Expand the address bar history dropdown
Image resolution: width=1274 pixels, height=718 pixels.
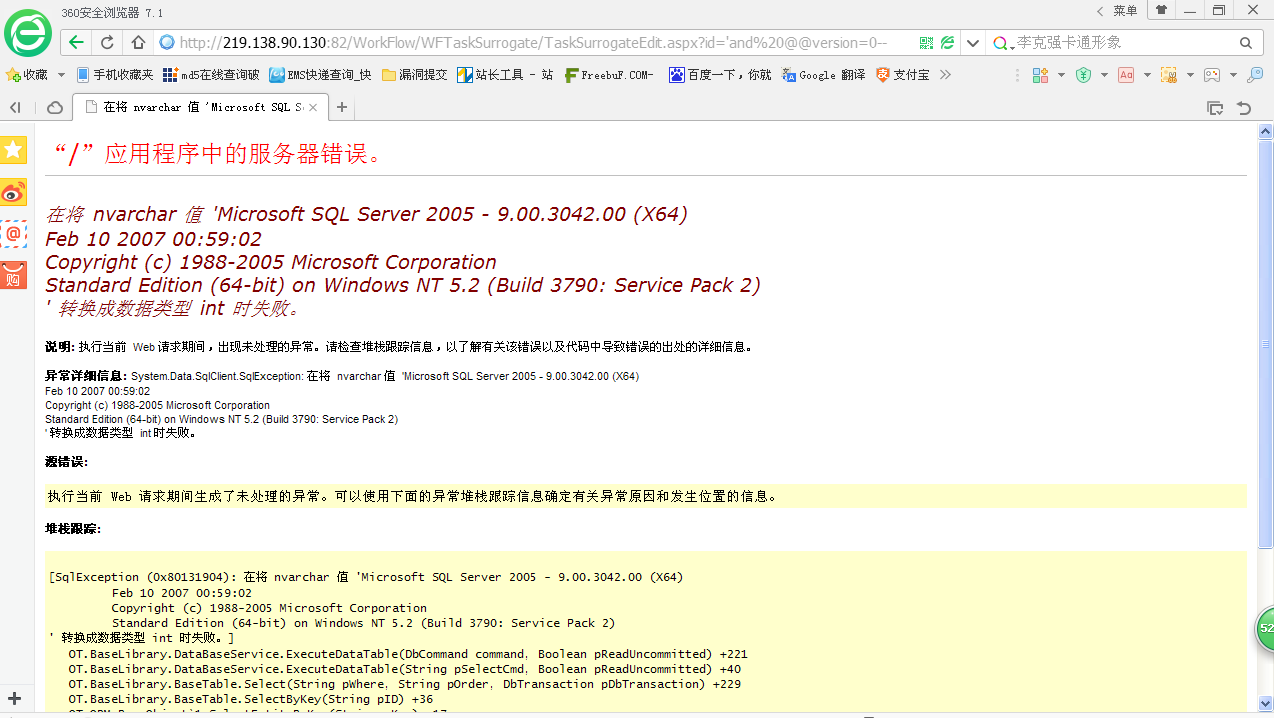click(973, 43)
